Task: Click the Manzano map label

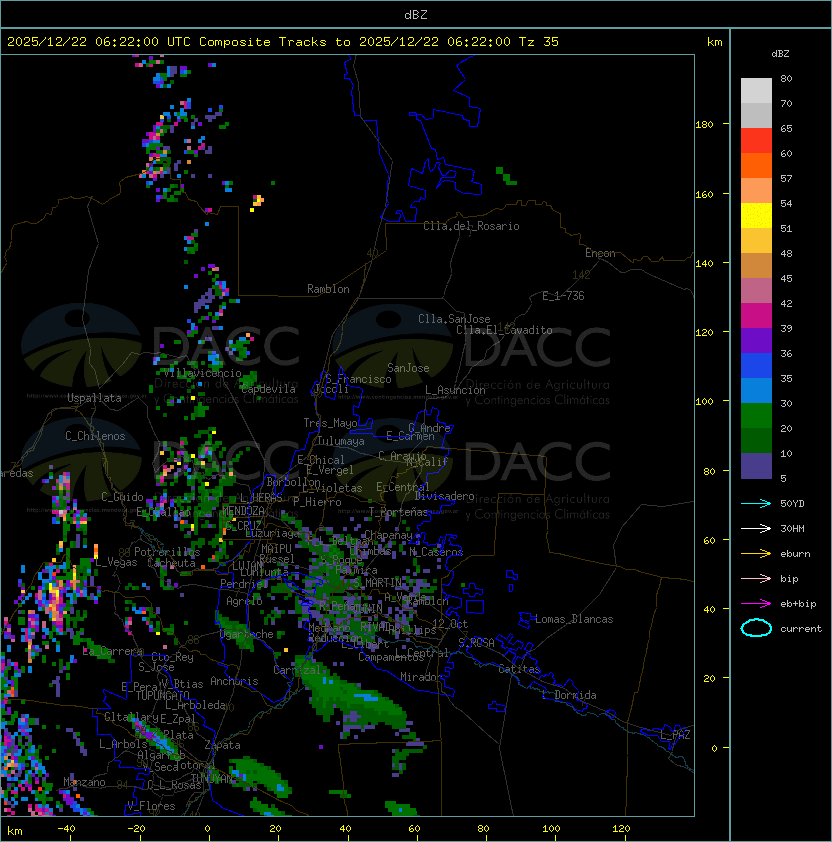Action: coord(84,782)
